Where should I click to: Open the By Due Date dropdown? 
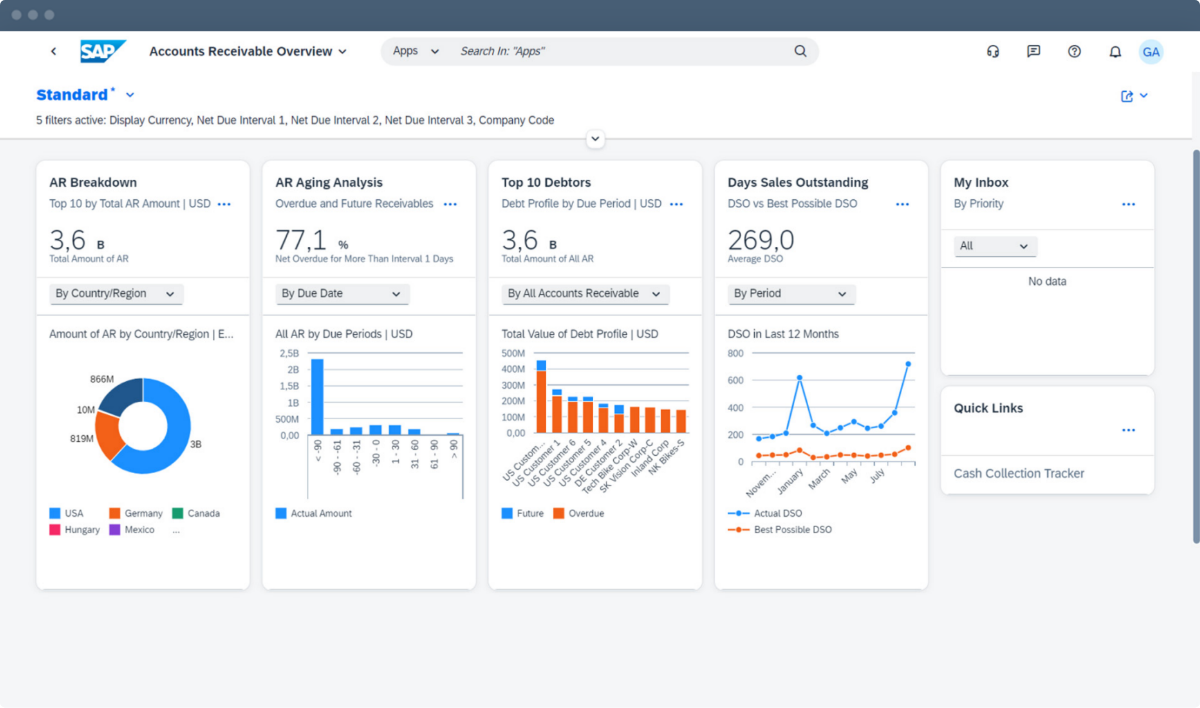coord(342,294)
